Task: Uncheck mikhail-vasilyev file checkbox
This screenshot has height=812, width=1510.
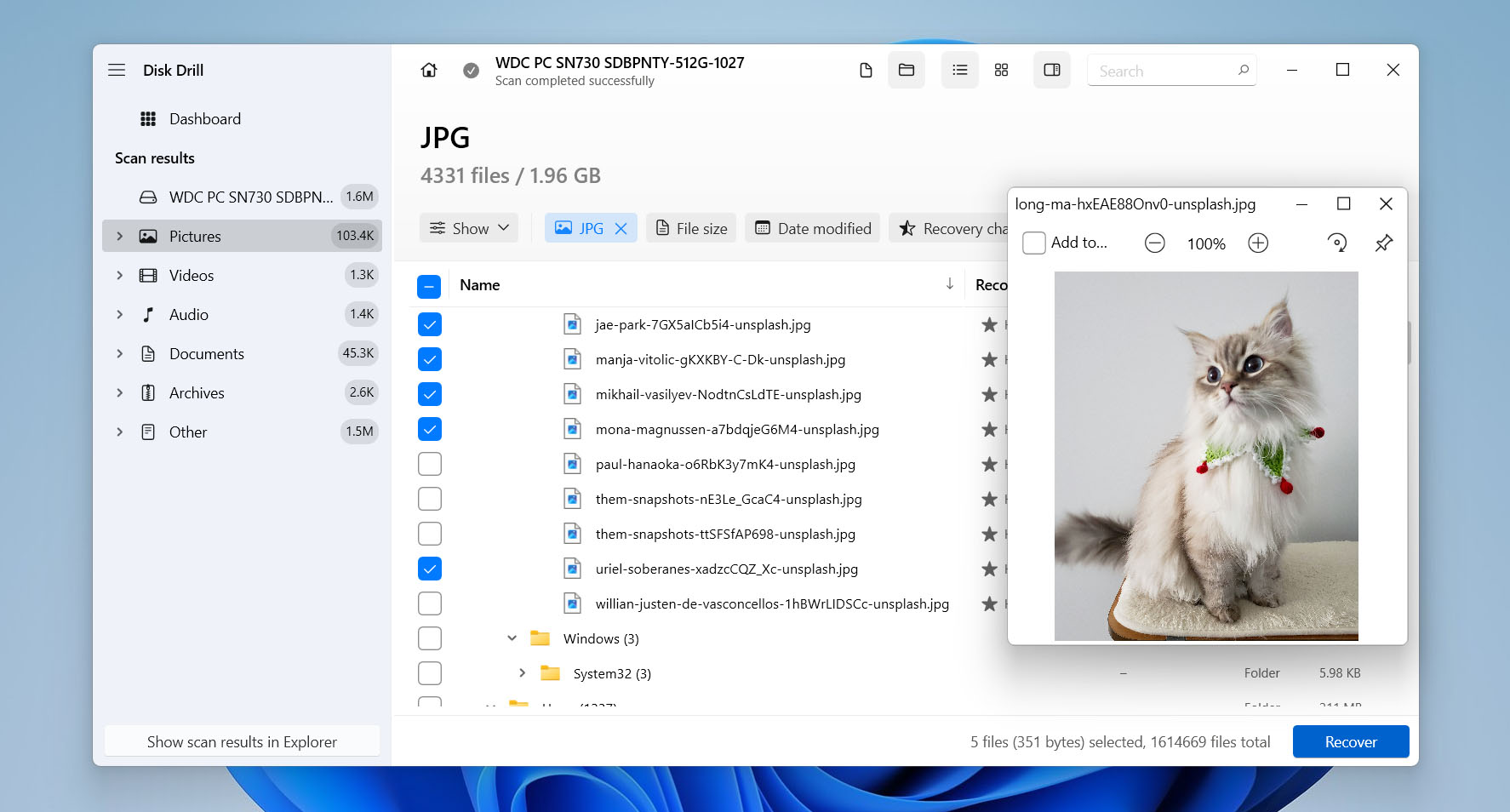Action: coord(430,394)
